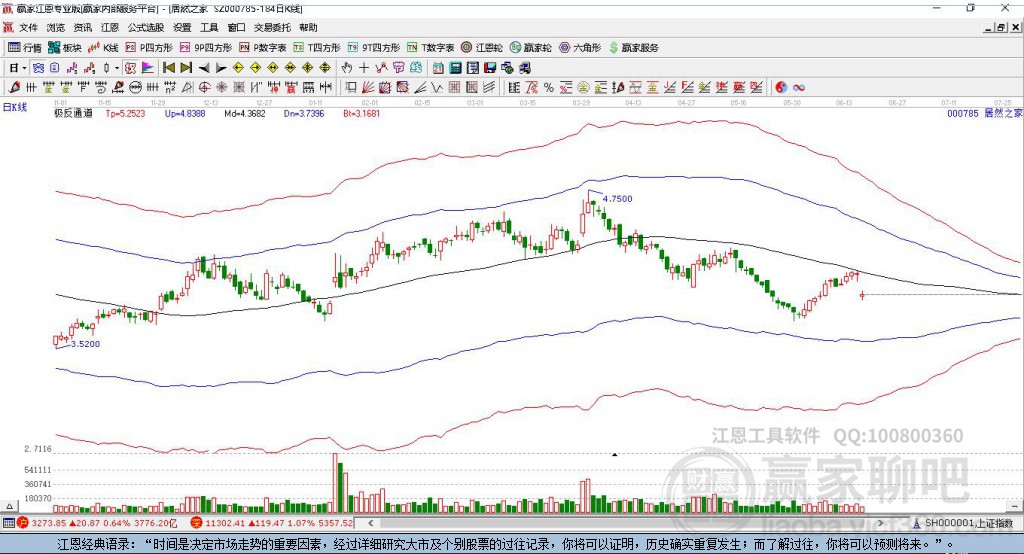The width and height of the screenshot is (1024, 554).
Task: Click the 日K线 chart label
Action: point(15,107)
